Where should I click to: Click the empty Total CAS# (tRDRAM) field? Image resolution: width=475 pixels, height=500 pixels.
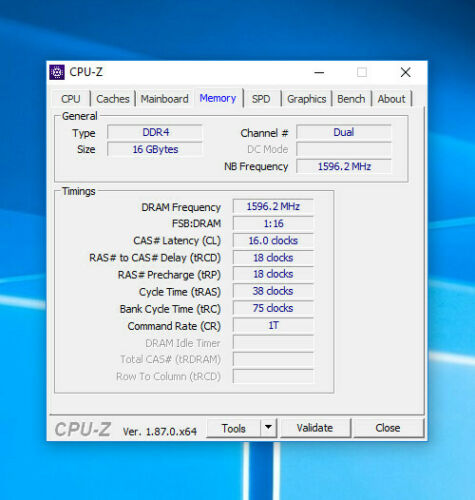point(273,359)
